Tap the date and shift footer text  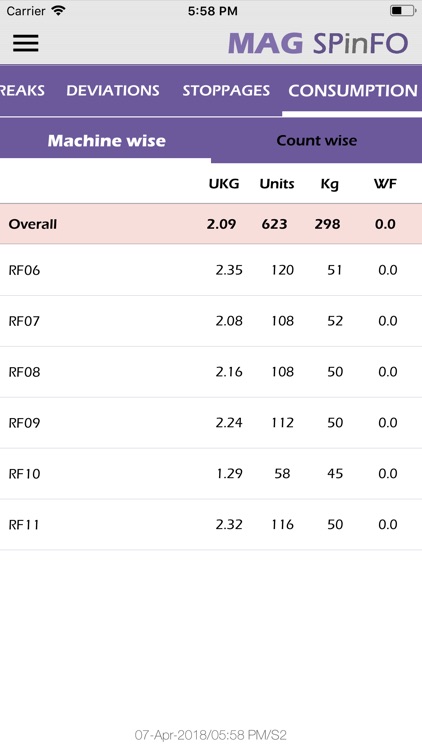(211, 735)
